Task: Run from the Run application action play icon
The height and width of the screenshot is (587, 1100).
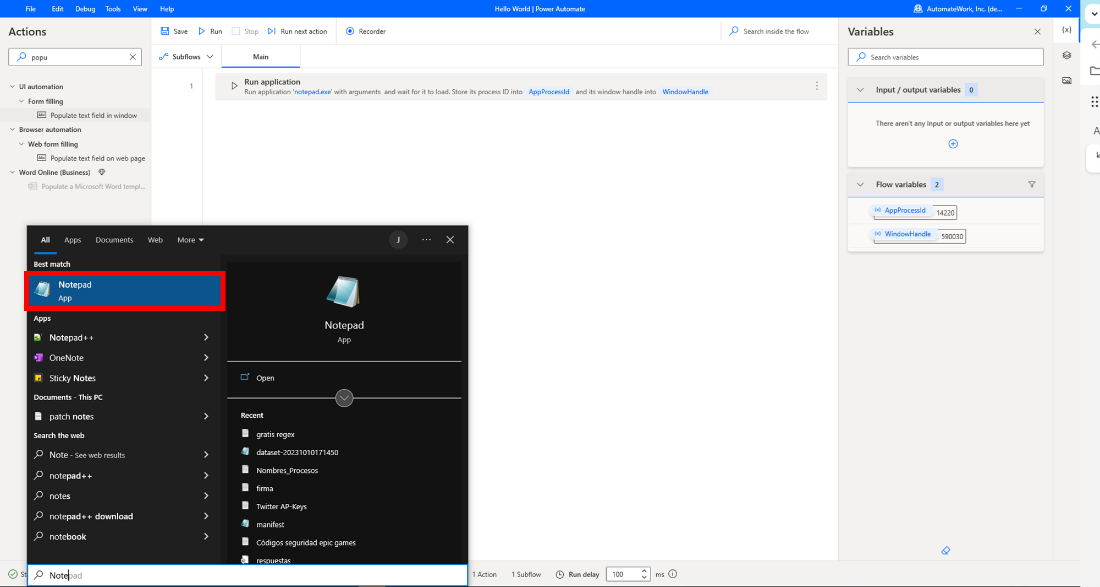Action: tap(234, 86)
